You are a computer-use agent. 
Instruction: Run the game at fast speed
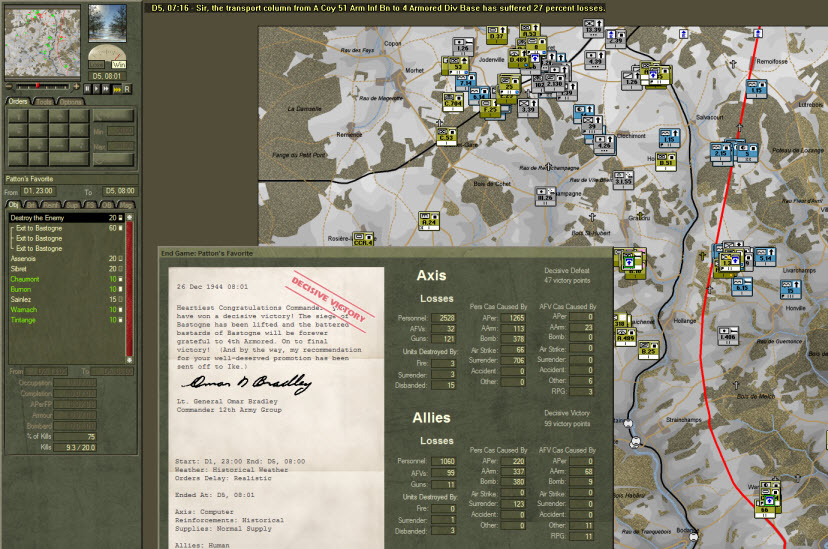[106, 89]
